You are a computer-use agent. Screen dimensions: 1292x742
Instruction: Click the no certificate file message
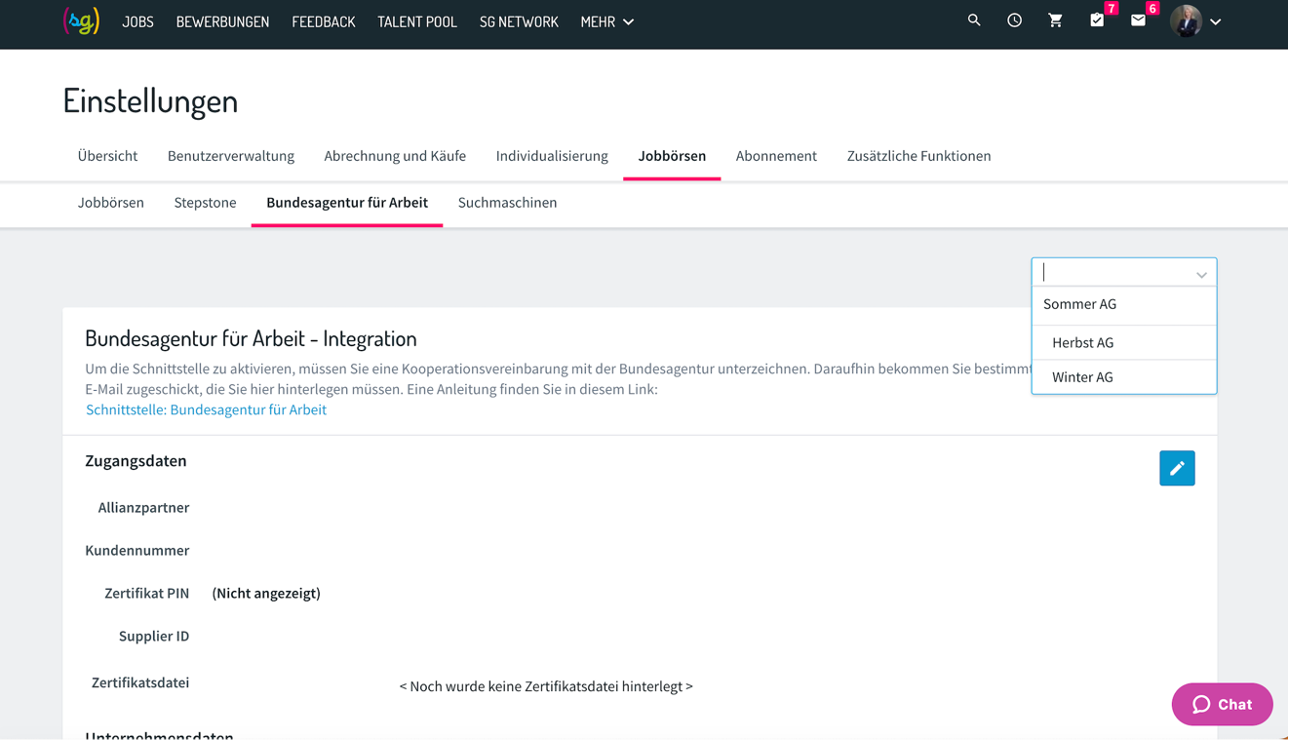tap(546, 687)
